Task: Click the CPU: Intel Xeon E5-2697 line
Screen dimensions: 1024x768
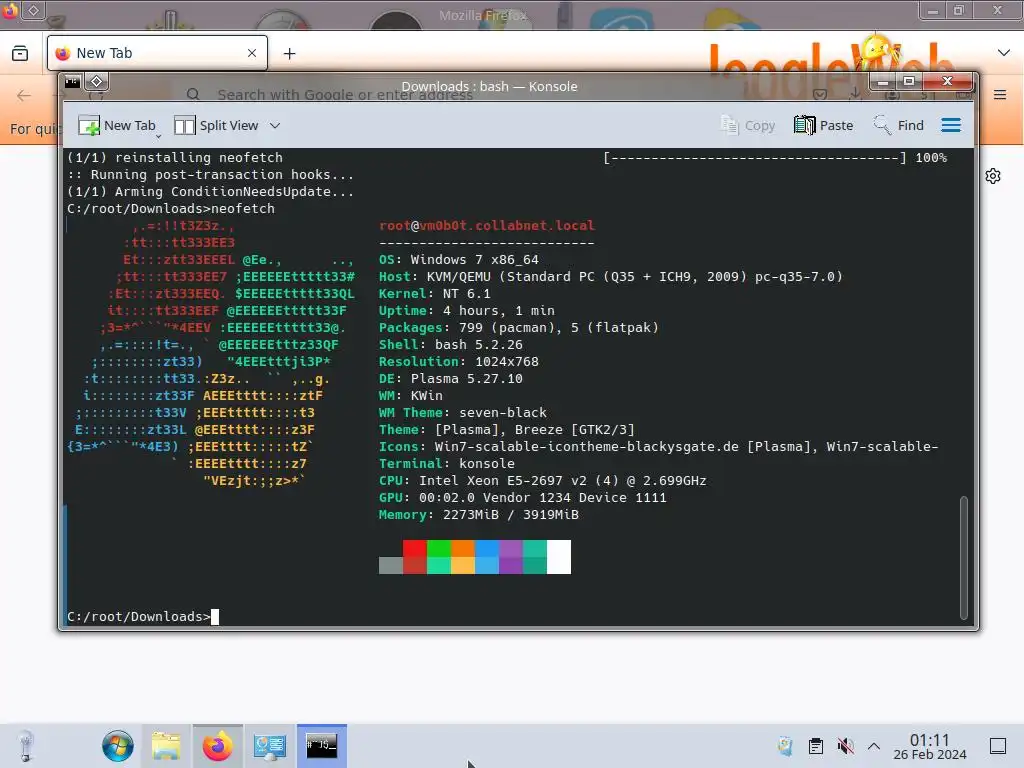Action: (x=543, y=480)
